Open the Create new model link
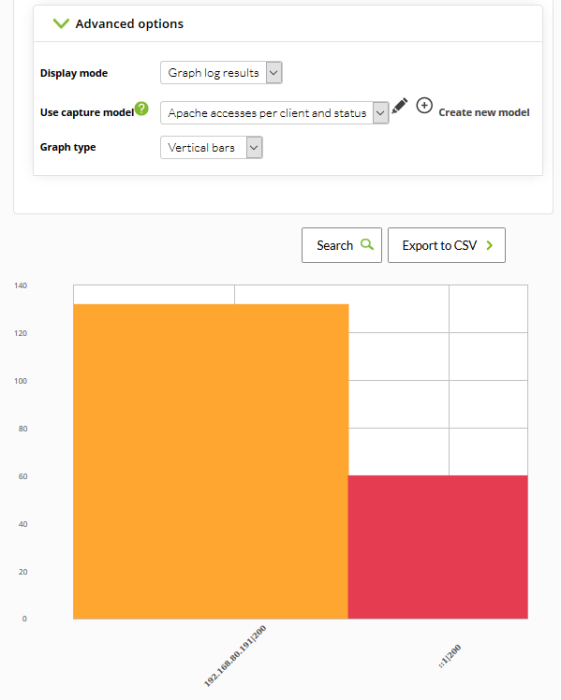Viewport: 561px width, 700px height. pos(484,112)
